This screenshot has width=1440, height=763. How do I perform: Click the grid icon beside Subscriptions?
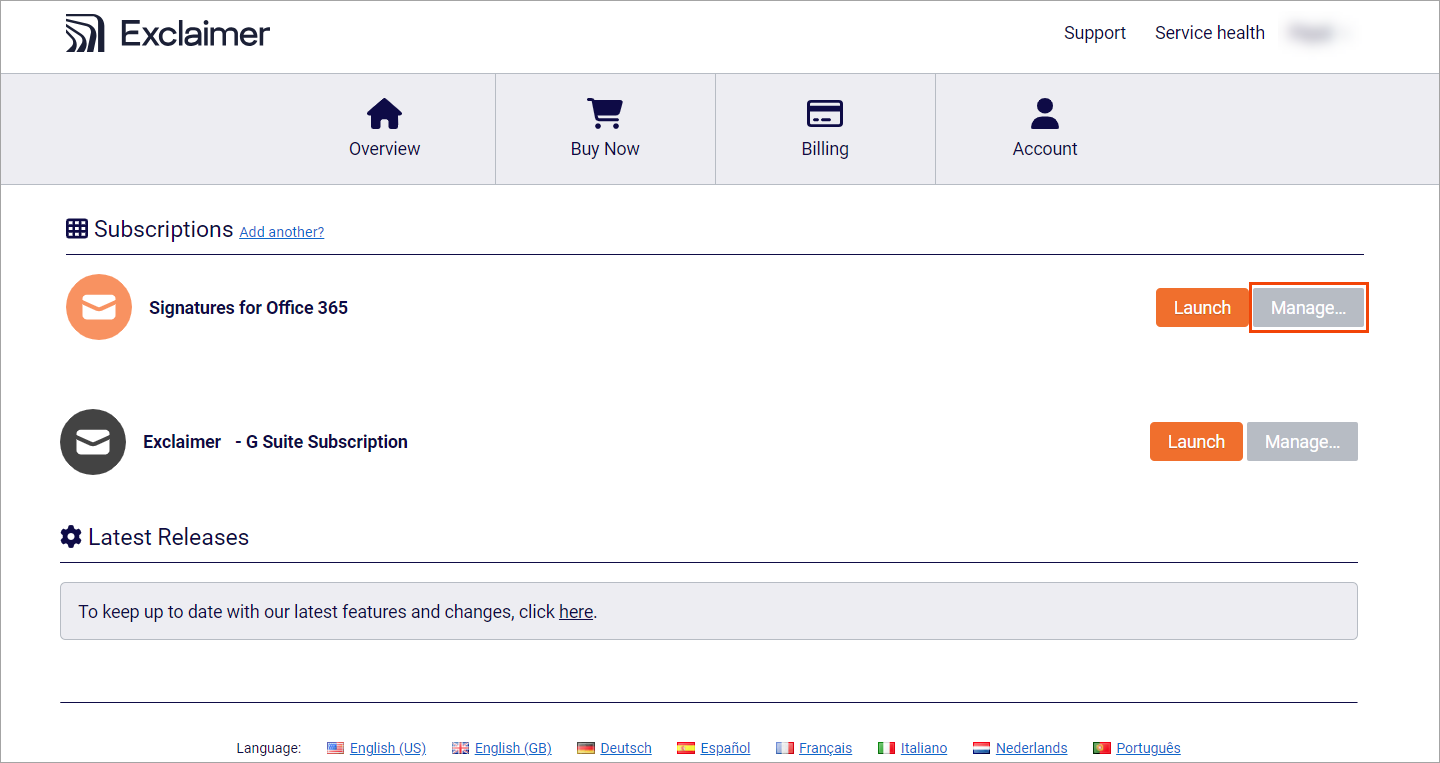pyautogui.click(x=77, y=228)
